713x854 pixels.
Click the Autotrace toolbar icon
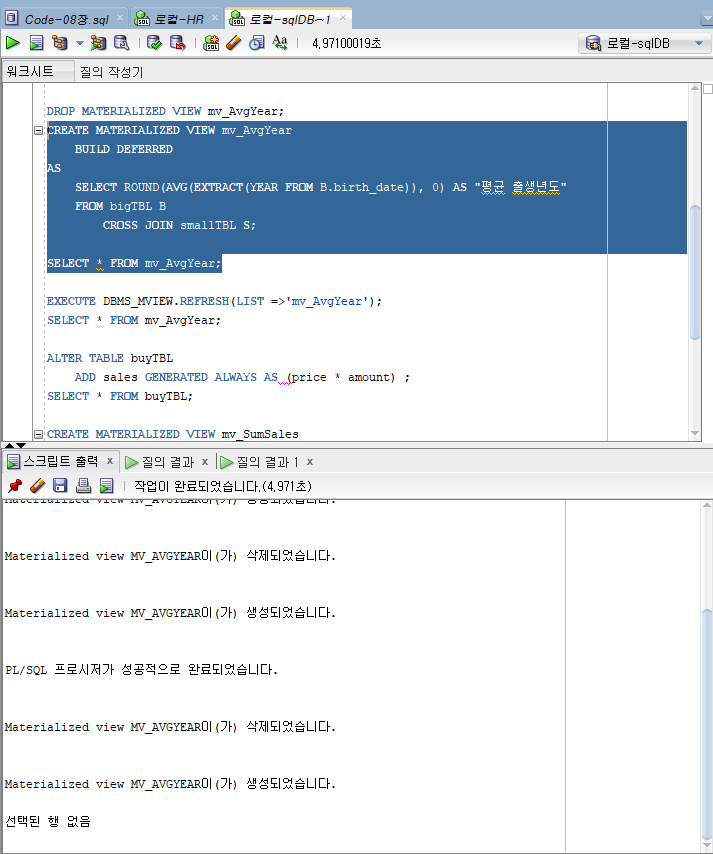pyautogui.click(x=99, y=42)
